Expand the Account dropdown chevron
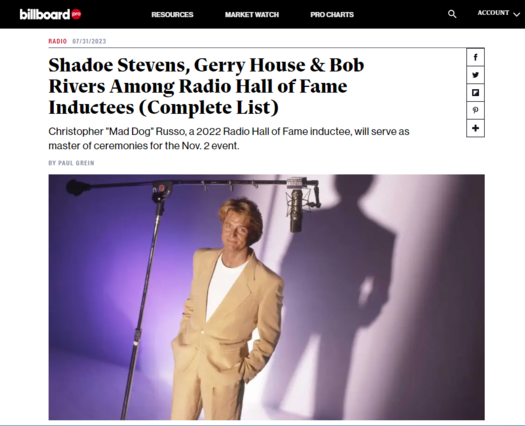Image resolution: width=525 pixels, height=426 pixels. pyautogui.click(x=516, y=14)
